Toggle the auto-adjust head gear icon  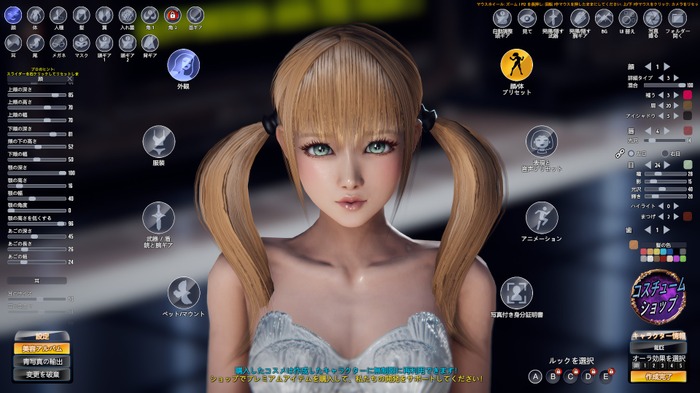502,18
